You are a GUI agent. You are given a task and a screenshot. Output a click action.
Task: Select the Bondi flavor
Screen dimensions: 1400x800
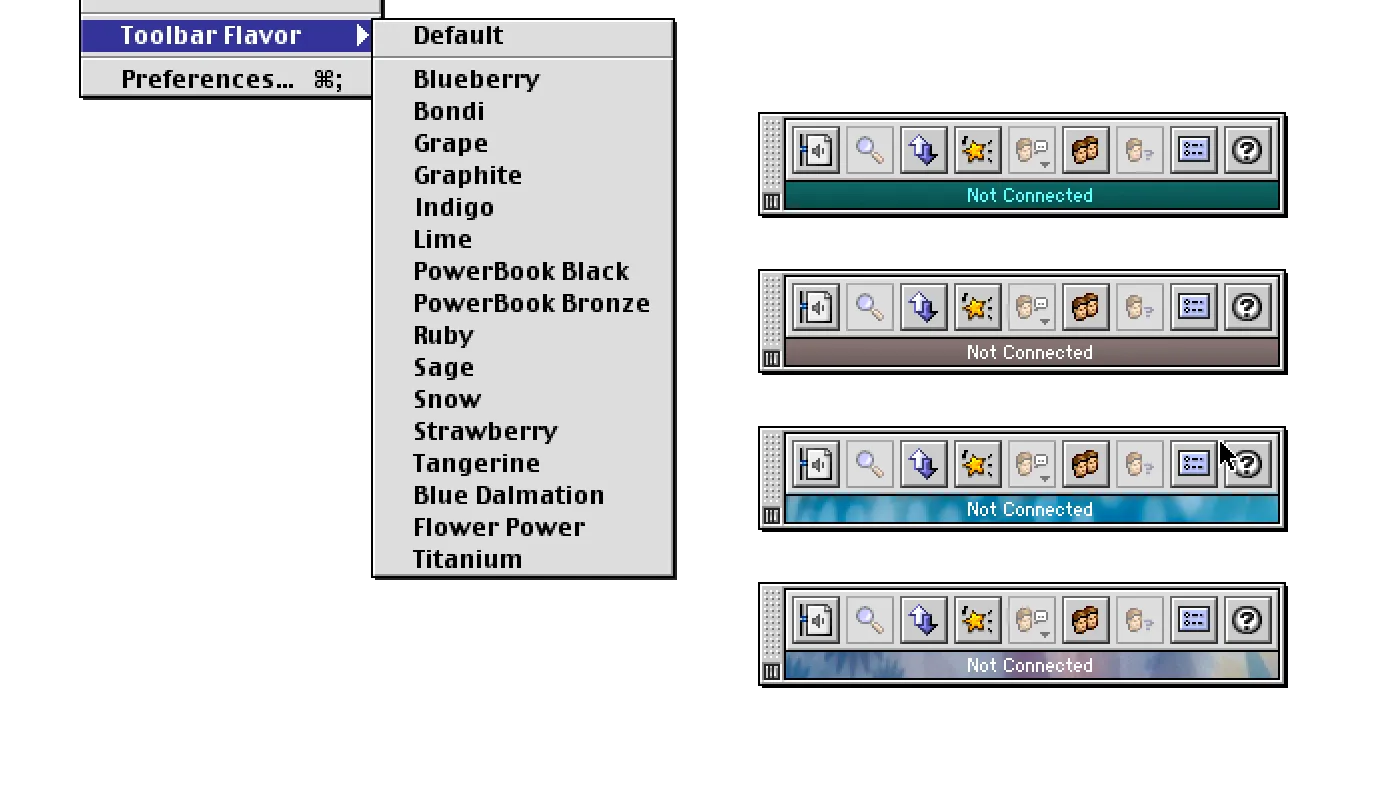point(523,112)
